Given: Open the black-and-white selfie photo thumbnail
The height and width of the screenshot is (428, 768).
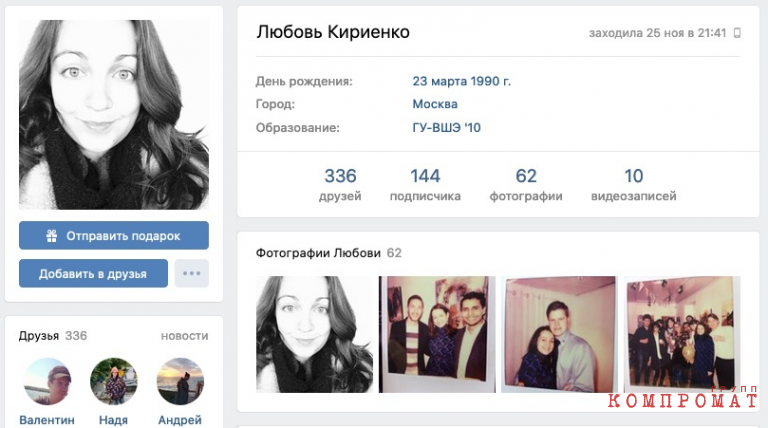Looking at the screenshot, I should click(314, 334).
